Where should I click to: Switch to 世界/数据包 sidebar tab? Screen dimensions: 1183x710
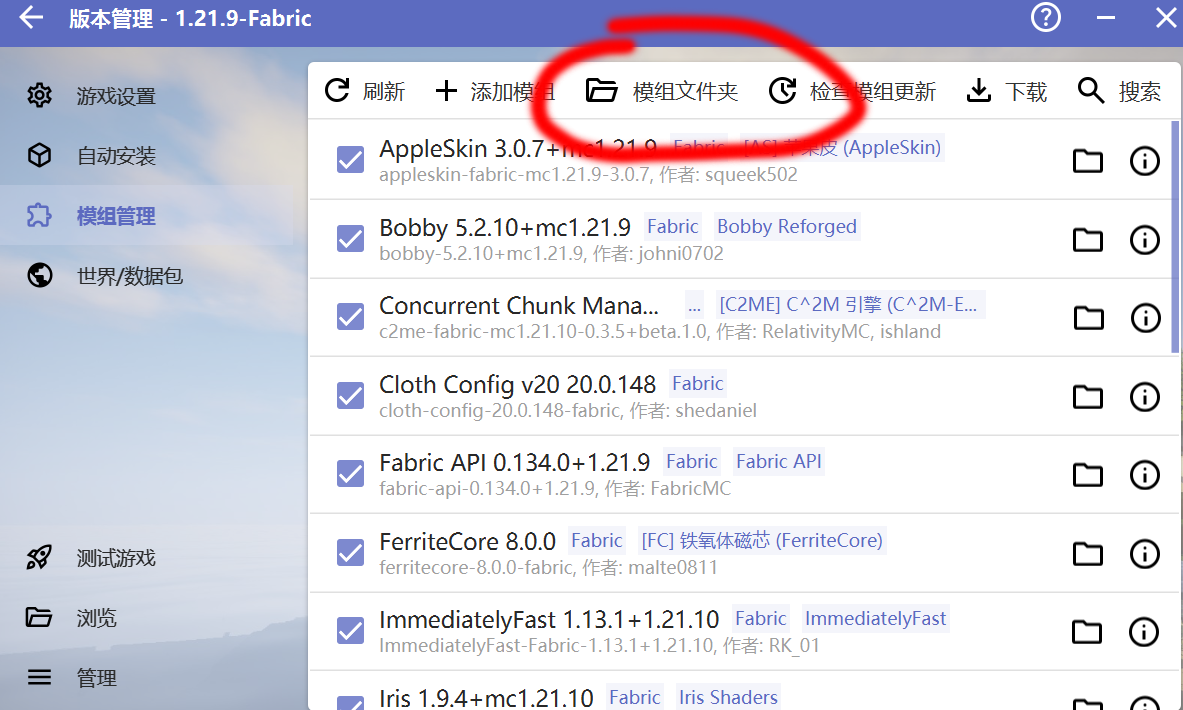(x=129, y=276)
